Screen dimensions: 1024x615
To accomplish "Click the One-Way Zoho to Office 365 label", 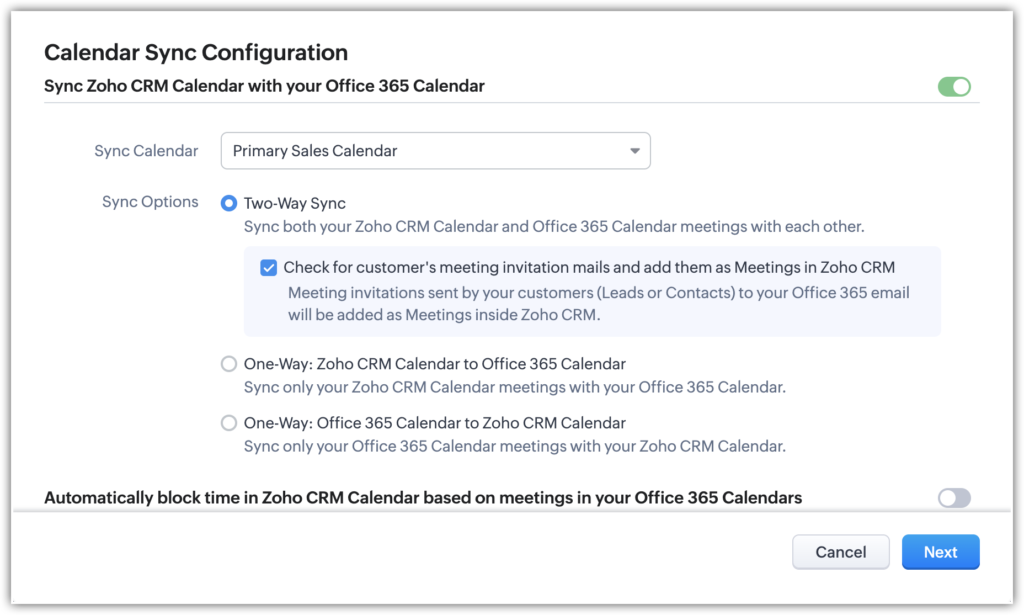I will pyautogui.click(x=437, y=364).
